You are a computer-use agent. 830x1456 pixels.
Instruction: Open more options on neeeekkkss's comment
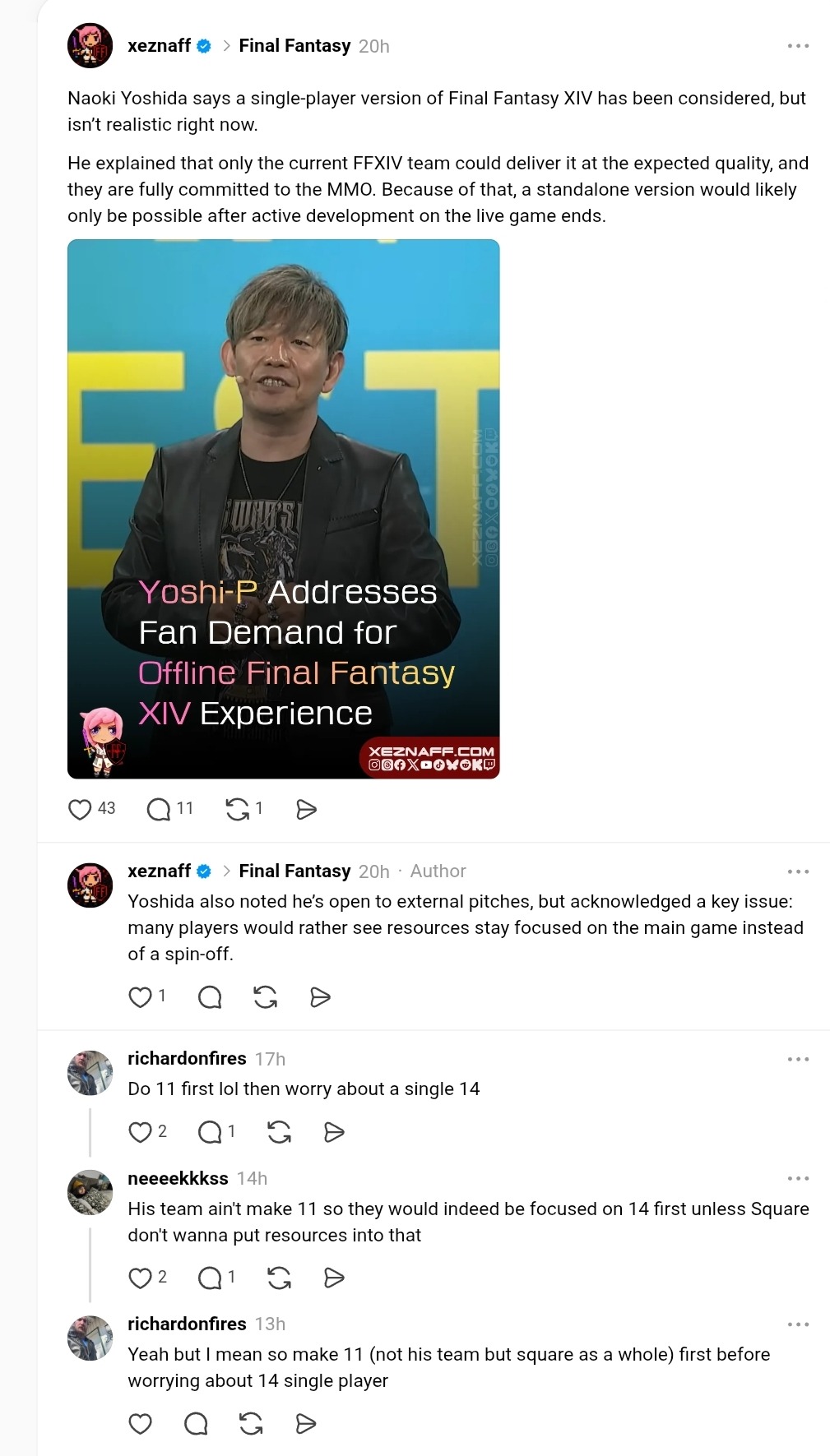(798, 1178)
